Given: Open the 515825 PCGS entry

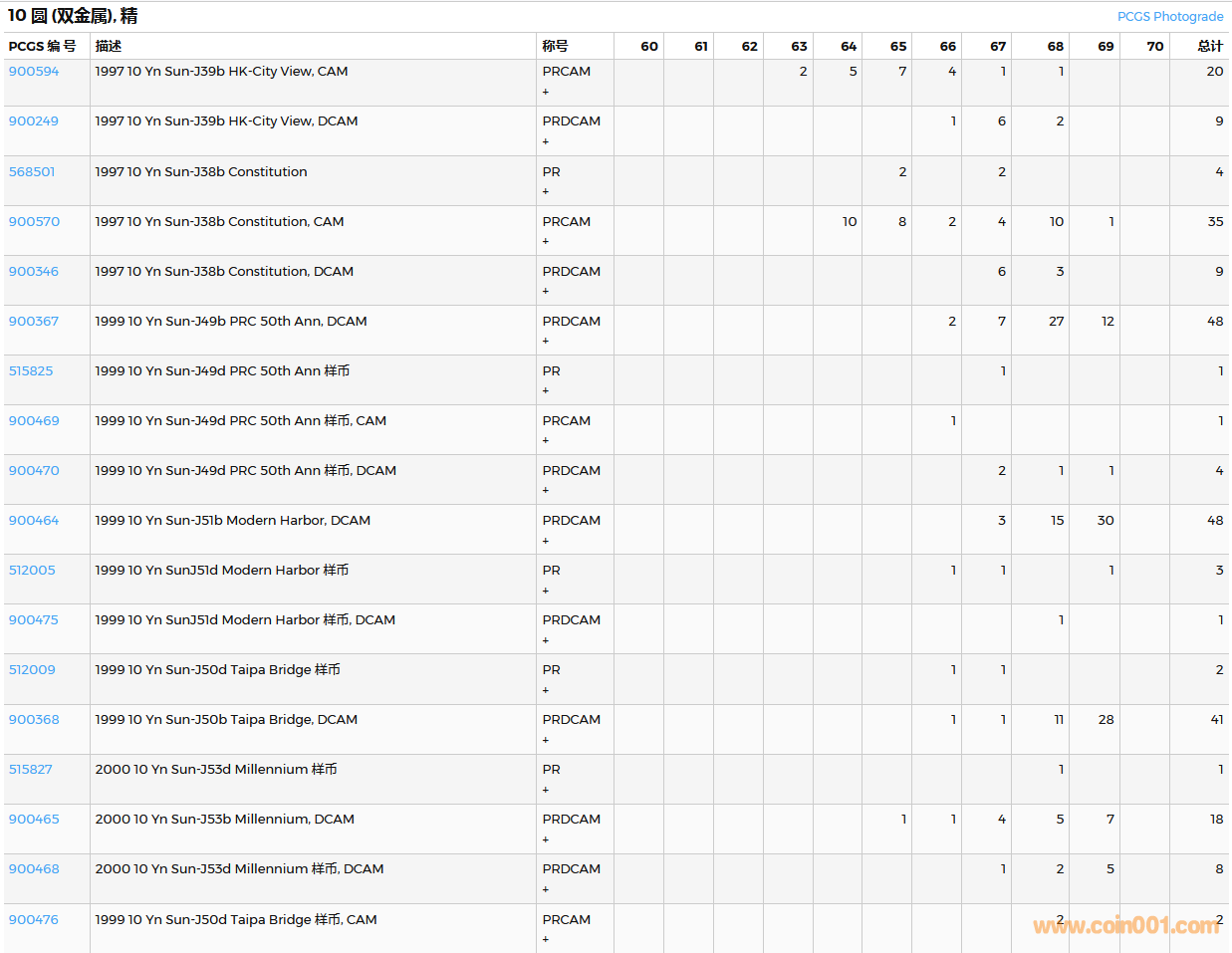Looking at the screenshot, I should [x=31, y=371].
